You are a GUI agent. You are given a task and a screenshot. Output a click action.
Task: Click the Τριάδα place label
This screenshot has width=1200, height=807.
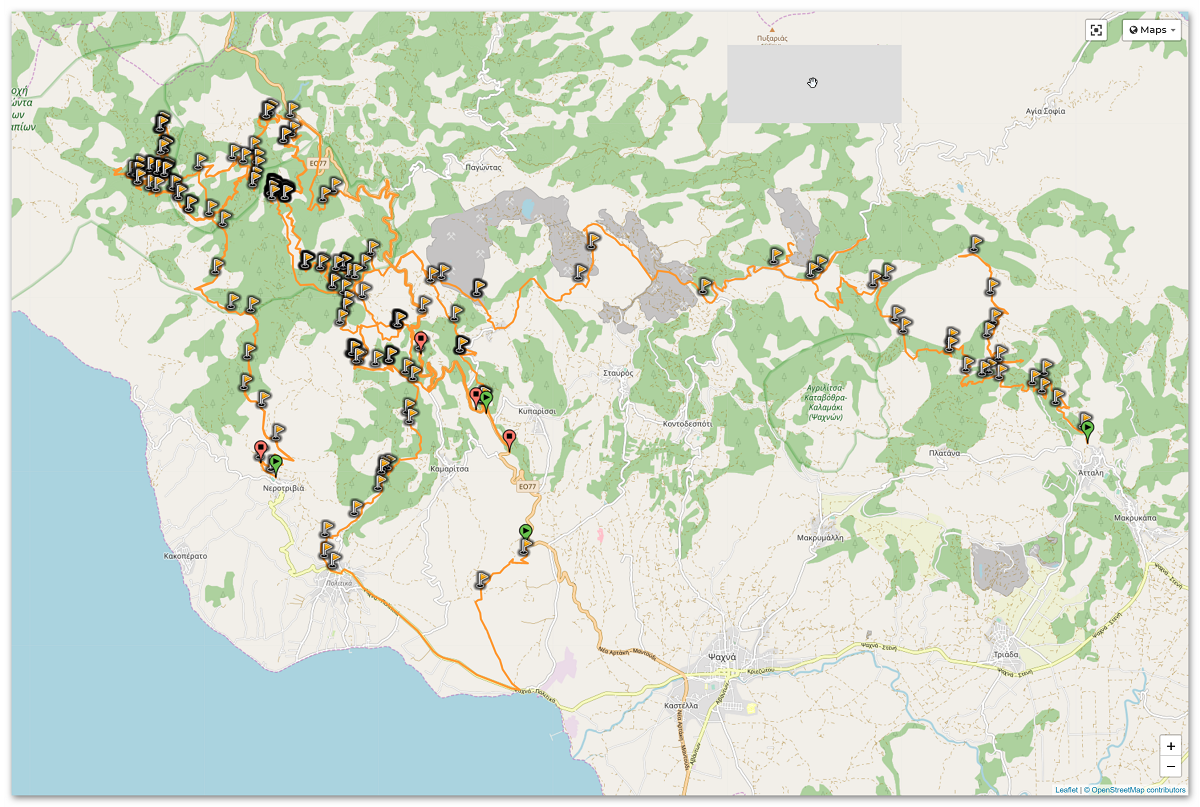point(1005,654)
